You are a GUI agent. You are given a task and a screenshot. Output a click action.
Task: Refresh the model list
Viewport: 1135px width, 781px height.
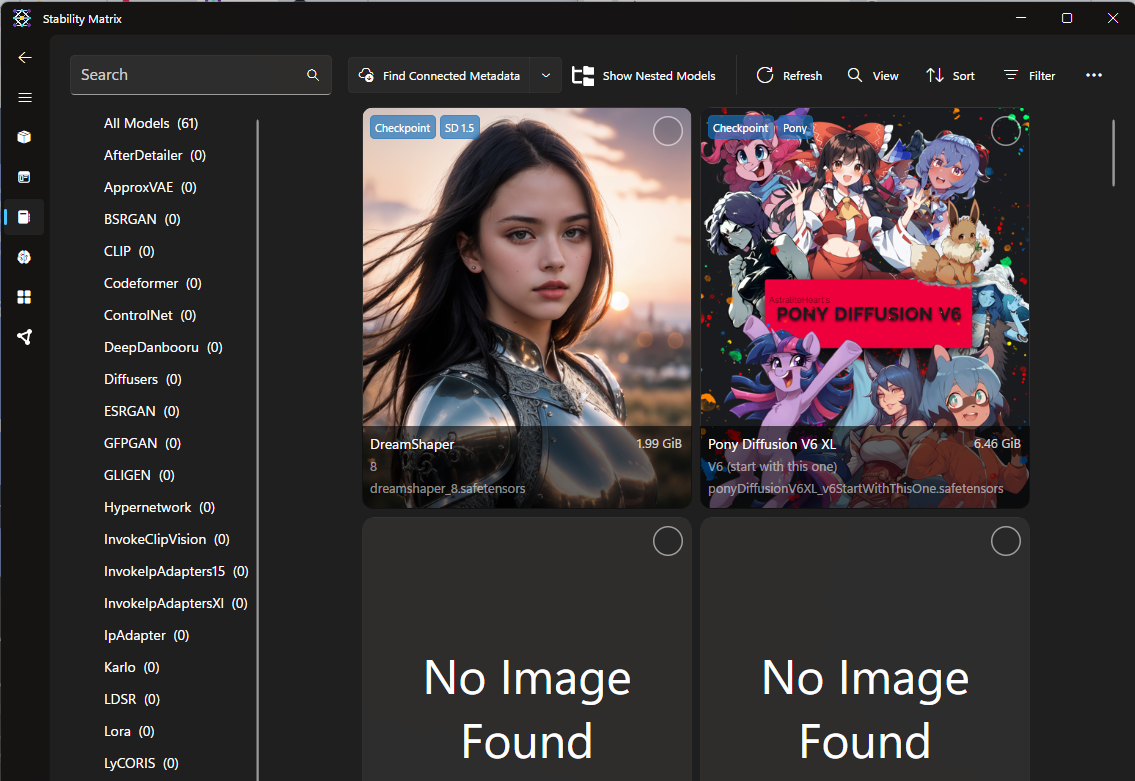pos(789,75)
